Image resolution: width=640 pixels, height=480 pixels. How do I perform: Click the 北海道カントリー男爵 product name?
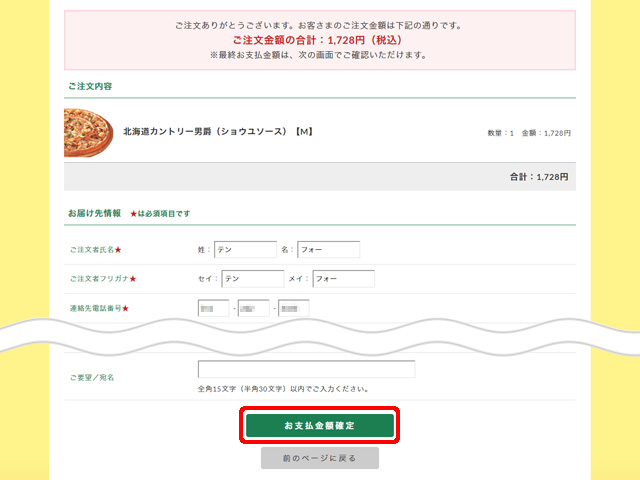click(218, 131)
